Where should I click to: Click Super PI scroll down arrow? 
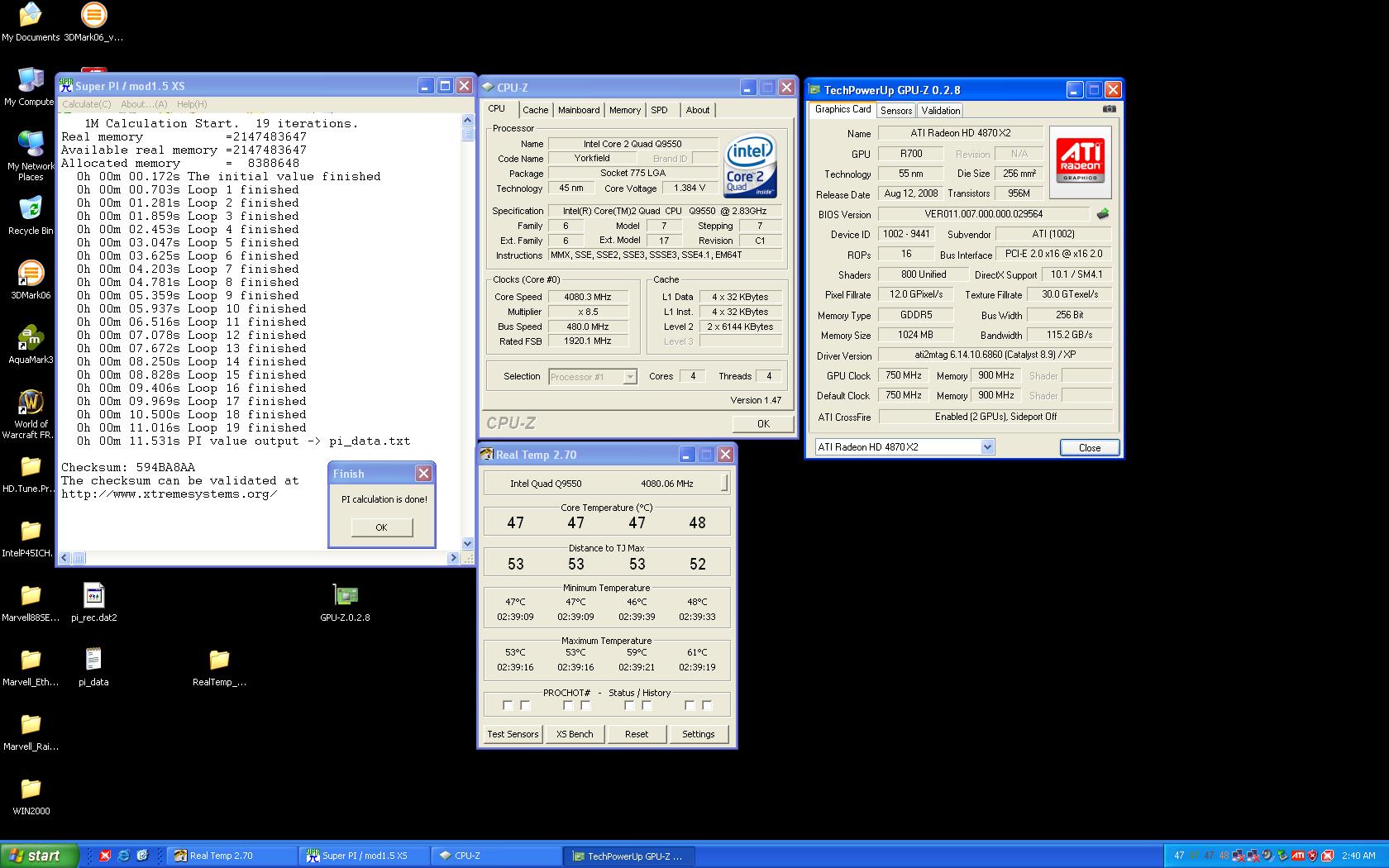coord(468,543)
